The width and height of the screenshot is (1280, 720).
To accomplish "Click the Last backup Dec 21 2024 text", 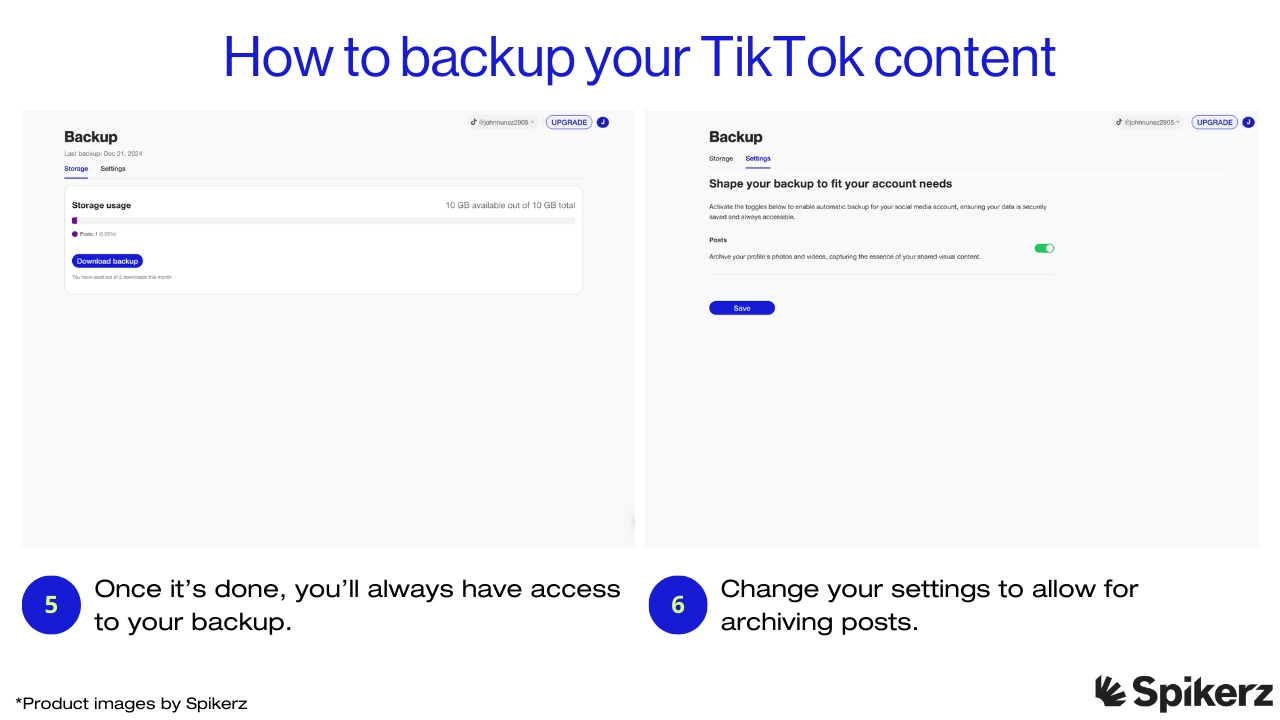I will coord(104,153).
